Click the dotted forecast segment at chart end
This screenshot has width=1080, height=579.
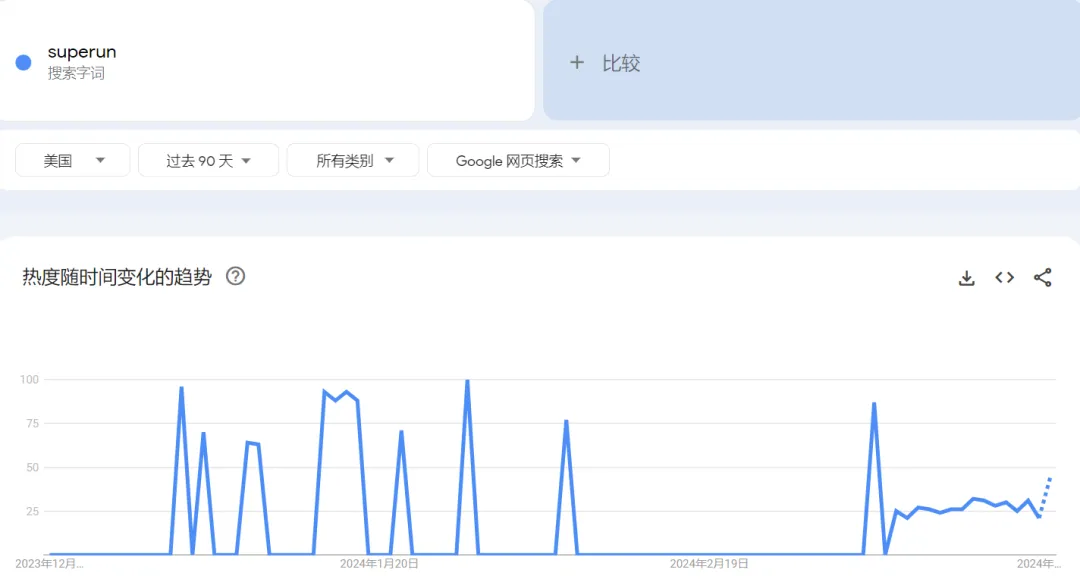tap(1045, 495)
